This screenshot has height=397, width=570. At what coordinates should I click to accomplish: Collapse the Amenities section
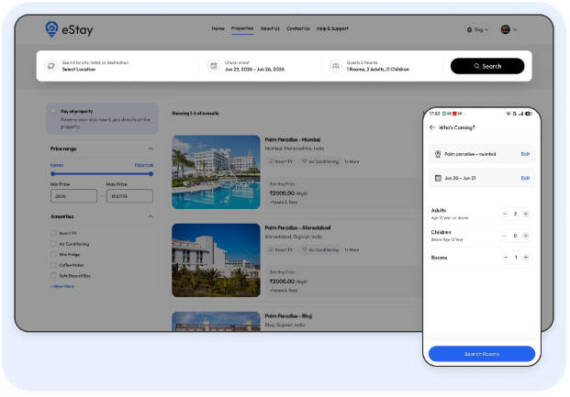tap(150, 216)
